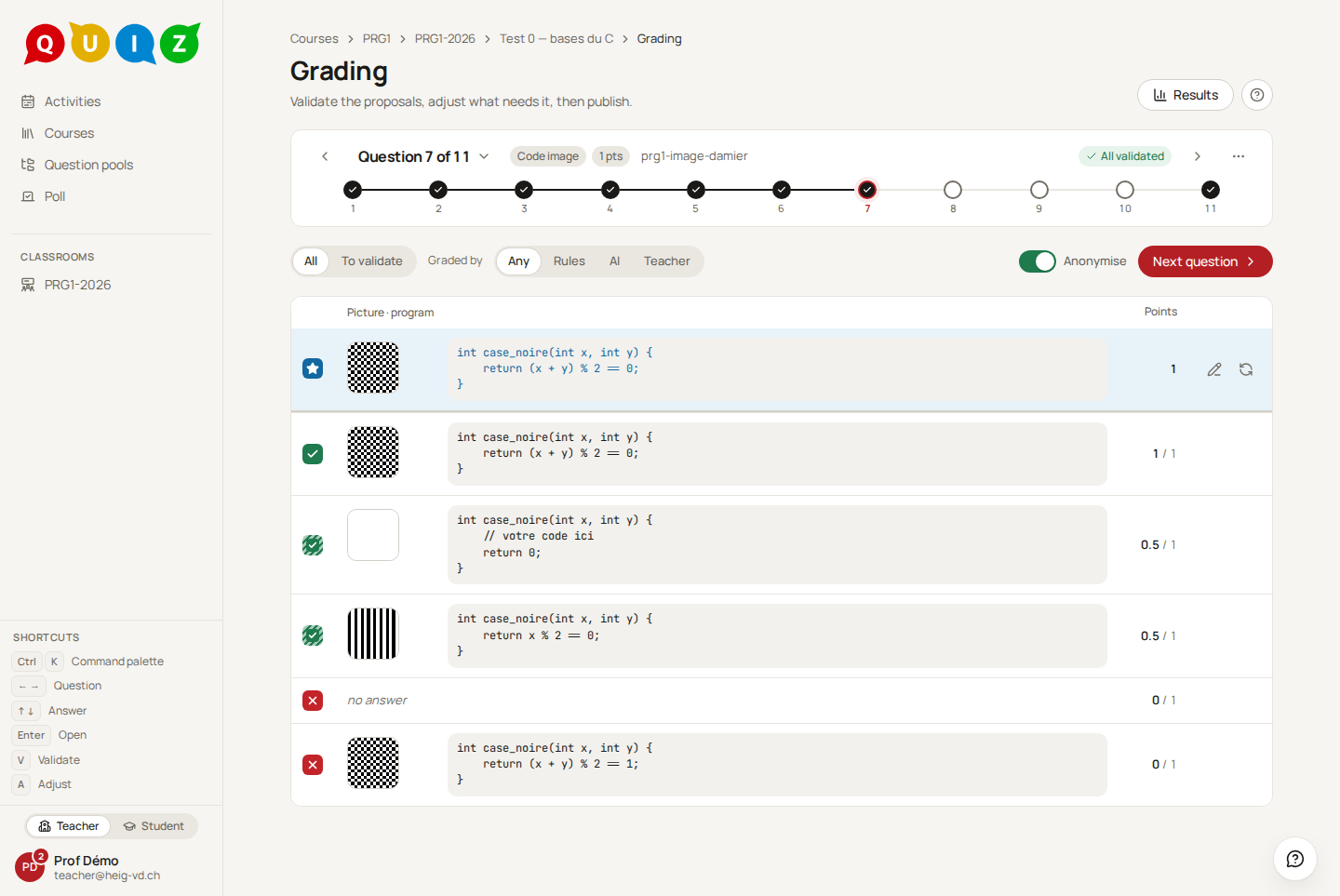Click the edit pencil on the reference answer
This screenshot has height=896, width=1340.
click(1214, 369)
